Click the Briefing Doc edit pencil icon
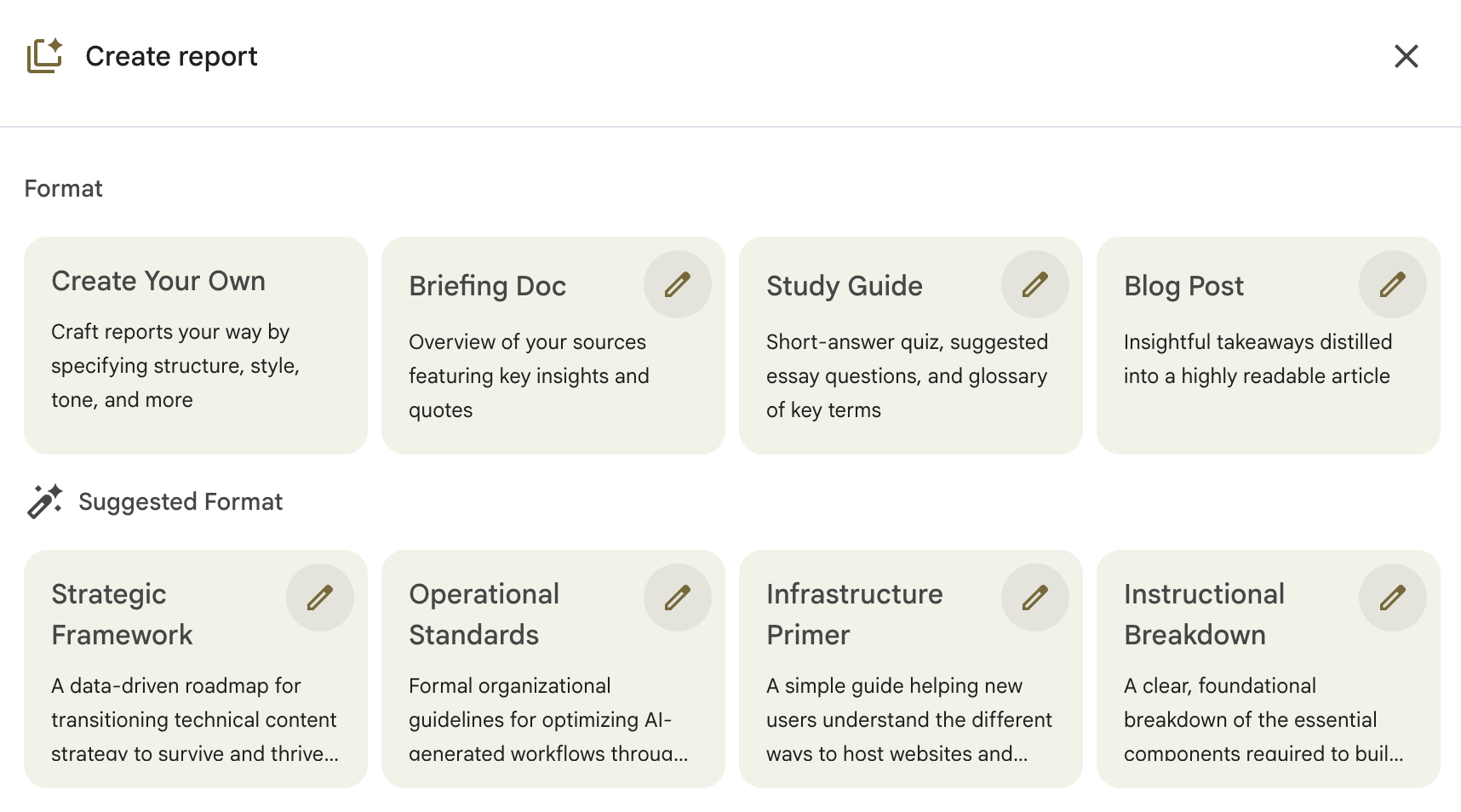The image size is (1461, 812). click(x=677, y=284)
